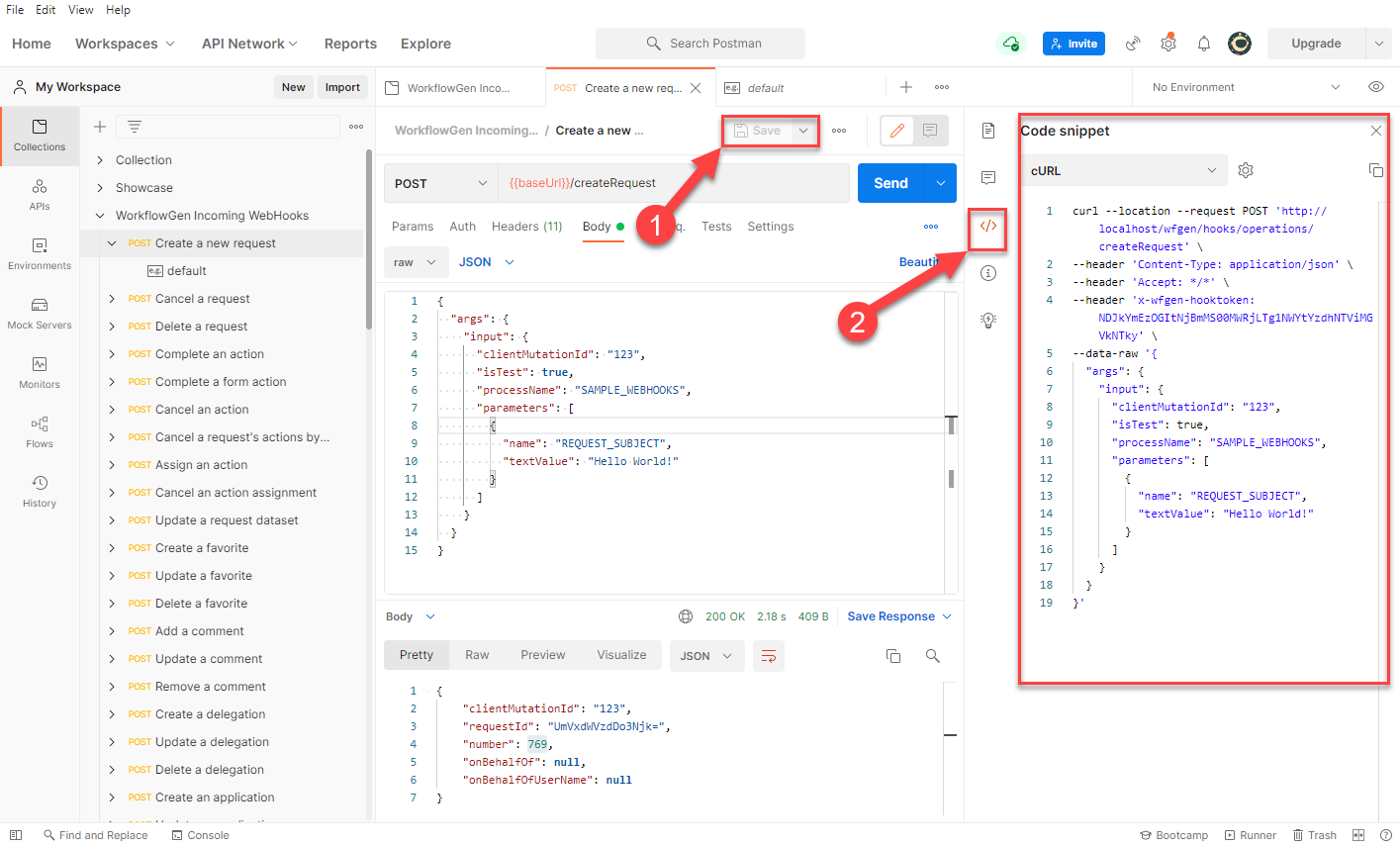Switch to the request Settings tab
The width and height of the screenshot is (1400, 847).
771,227
